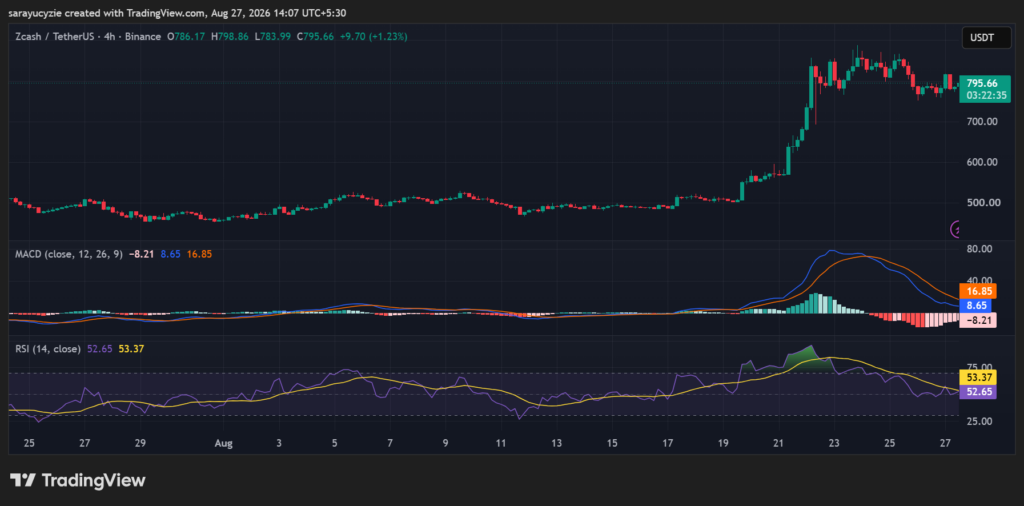The image size is (1024, 506).
Task: Click the -8.21 histogram value in the MACD legend
Action: point(141,254)
